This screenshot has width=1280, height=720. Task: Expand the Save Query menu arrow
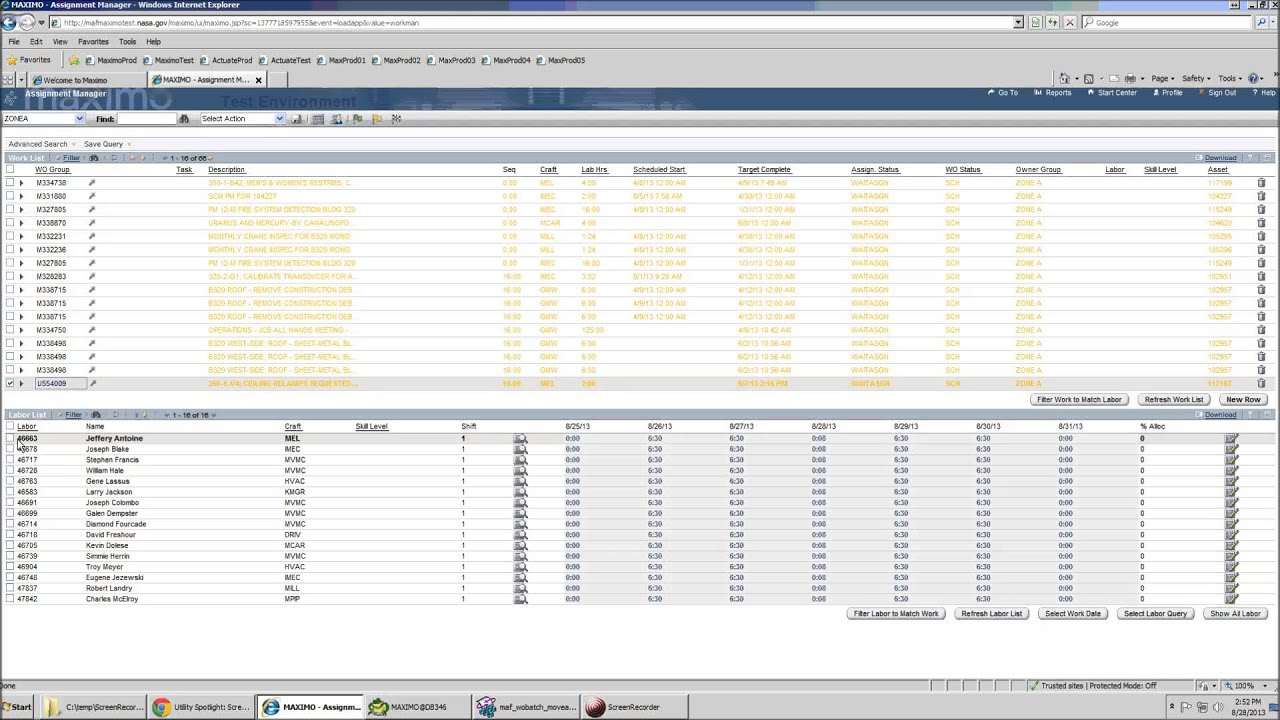click(x=129, y=145)
